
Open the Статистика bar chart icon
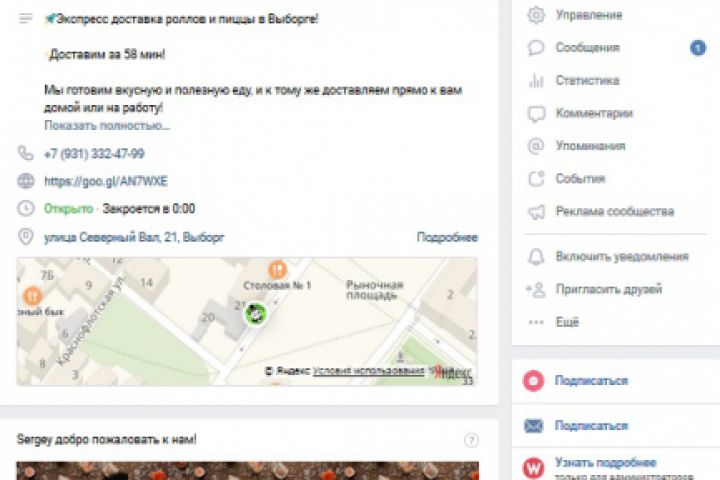click(536, 80)
